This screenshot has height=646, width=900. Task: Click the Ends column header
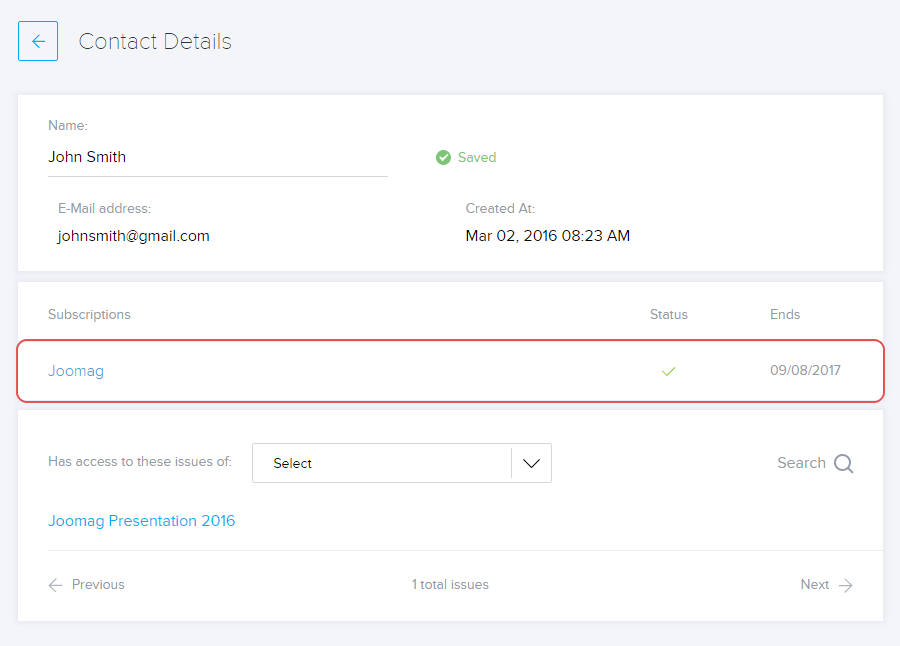click(785, 314)
